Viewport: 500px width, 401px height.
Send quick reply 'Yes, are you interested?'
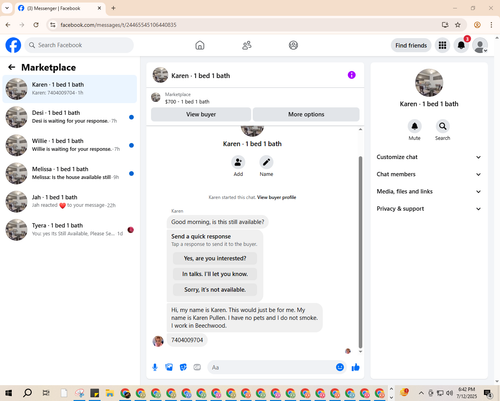tap(215, 258)
